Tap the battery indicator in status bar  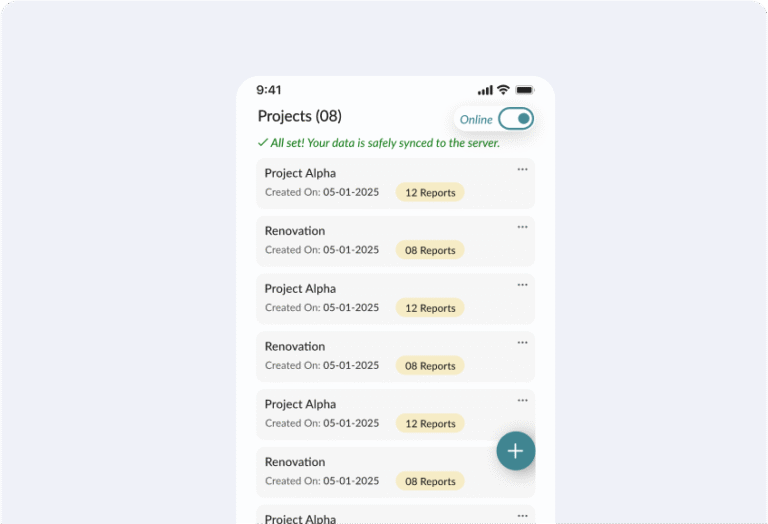click(x=525, y=90)
